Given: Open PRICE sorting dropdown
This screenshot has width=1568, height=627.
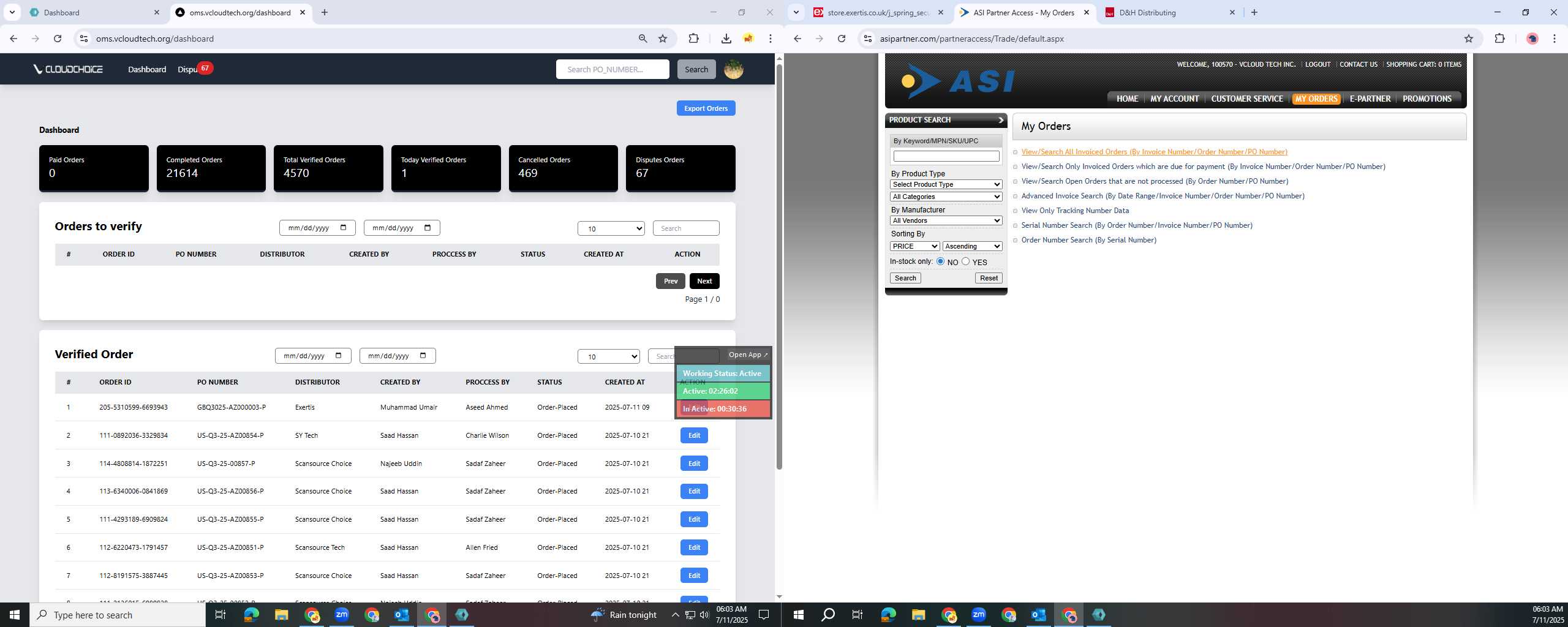Looking at the screenshot, I should [914, 246].
